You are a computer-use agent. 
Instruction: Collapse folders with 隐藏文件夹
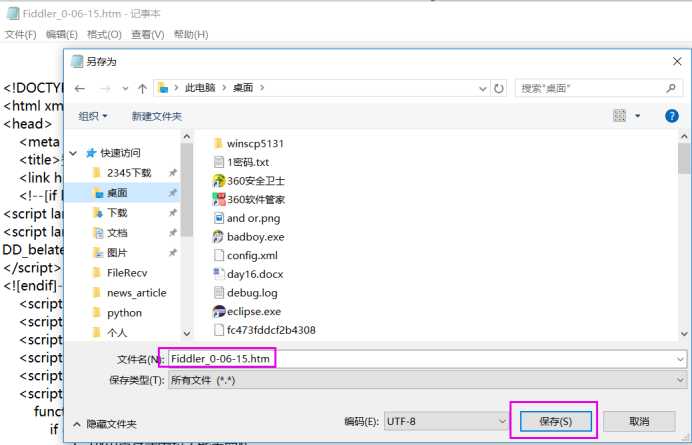click(x=105, y=424)
